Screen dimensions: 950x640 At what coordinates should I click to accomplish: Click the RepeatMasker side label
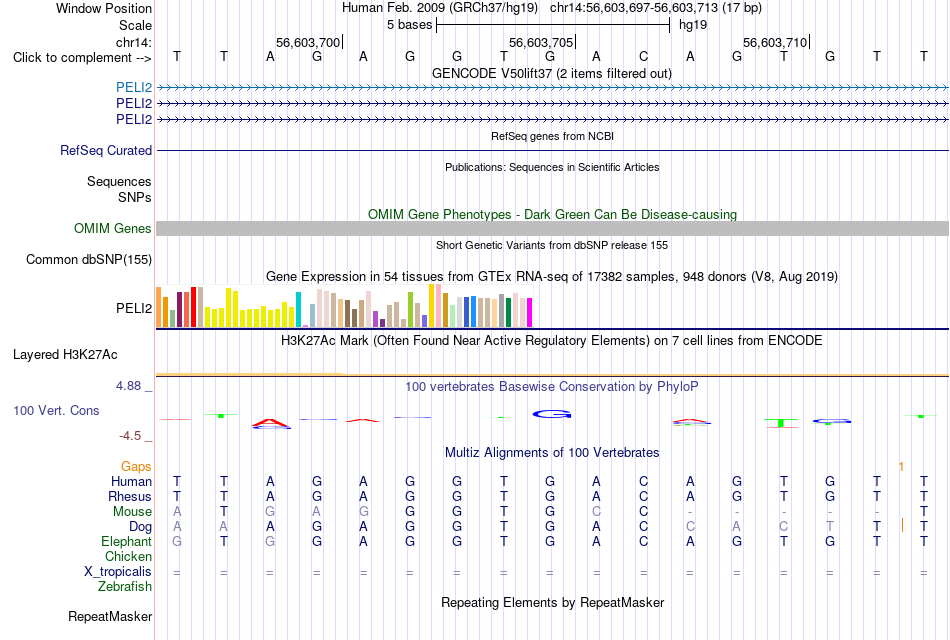tap(110, 616)
